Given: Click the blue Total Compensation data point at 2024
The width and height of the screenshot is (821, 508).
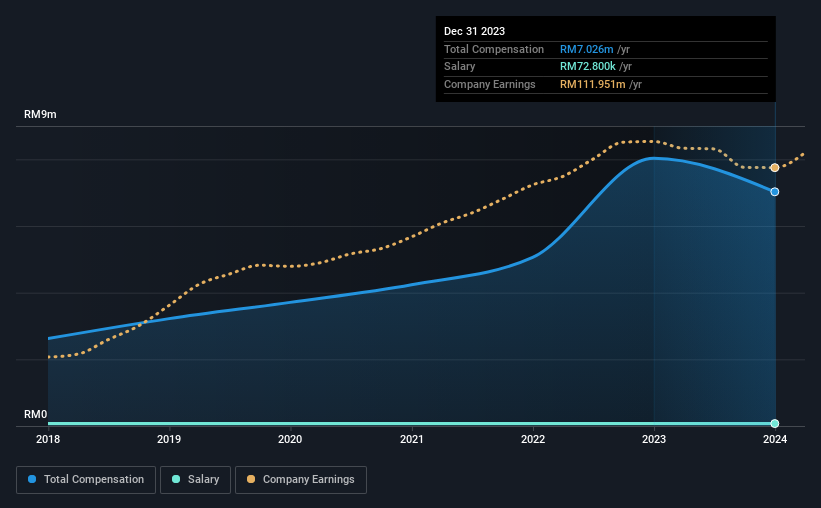Looking at the screenshot, I should [774, 192].
